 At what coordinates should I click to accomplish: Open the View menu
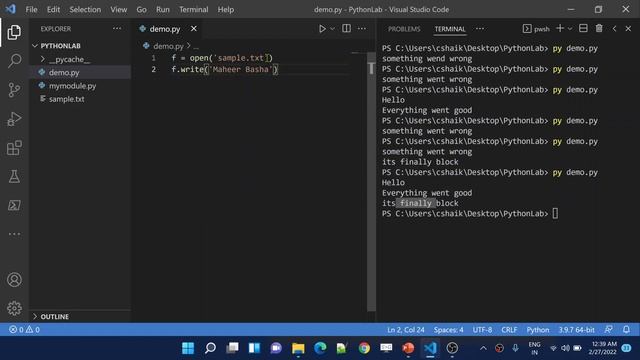click(x=118, y=9)
